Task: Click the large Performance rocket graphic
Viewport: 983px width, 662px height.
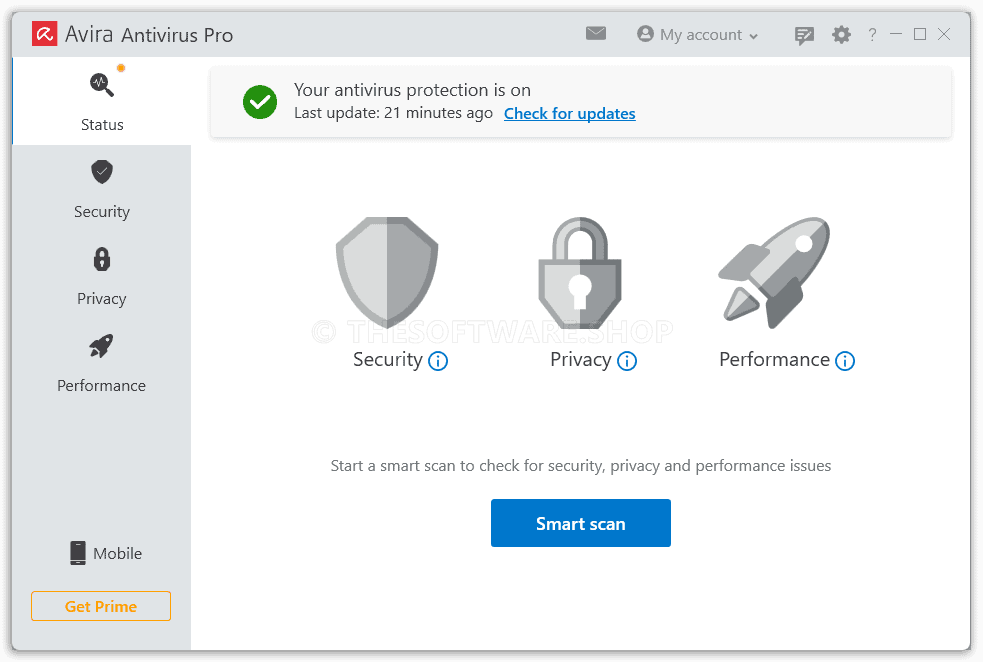Action: pyautogui.click(x=774, y=272)
